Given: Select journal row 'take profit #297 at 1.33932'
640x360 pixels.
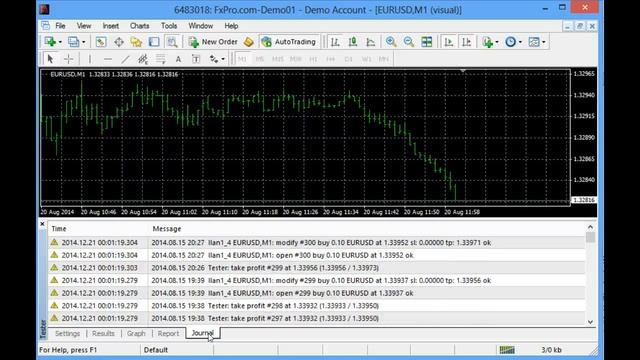Looking at the screenshot, I should (316, 318).
